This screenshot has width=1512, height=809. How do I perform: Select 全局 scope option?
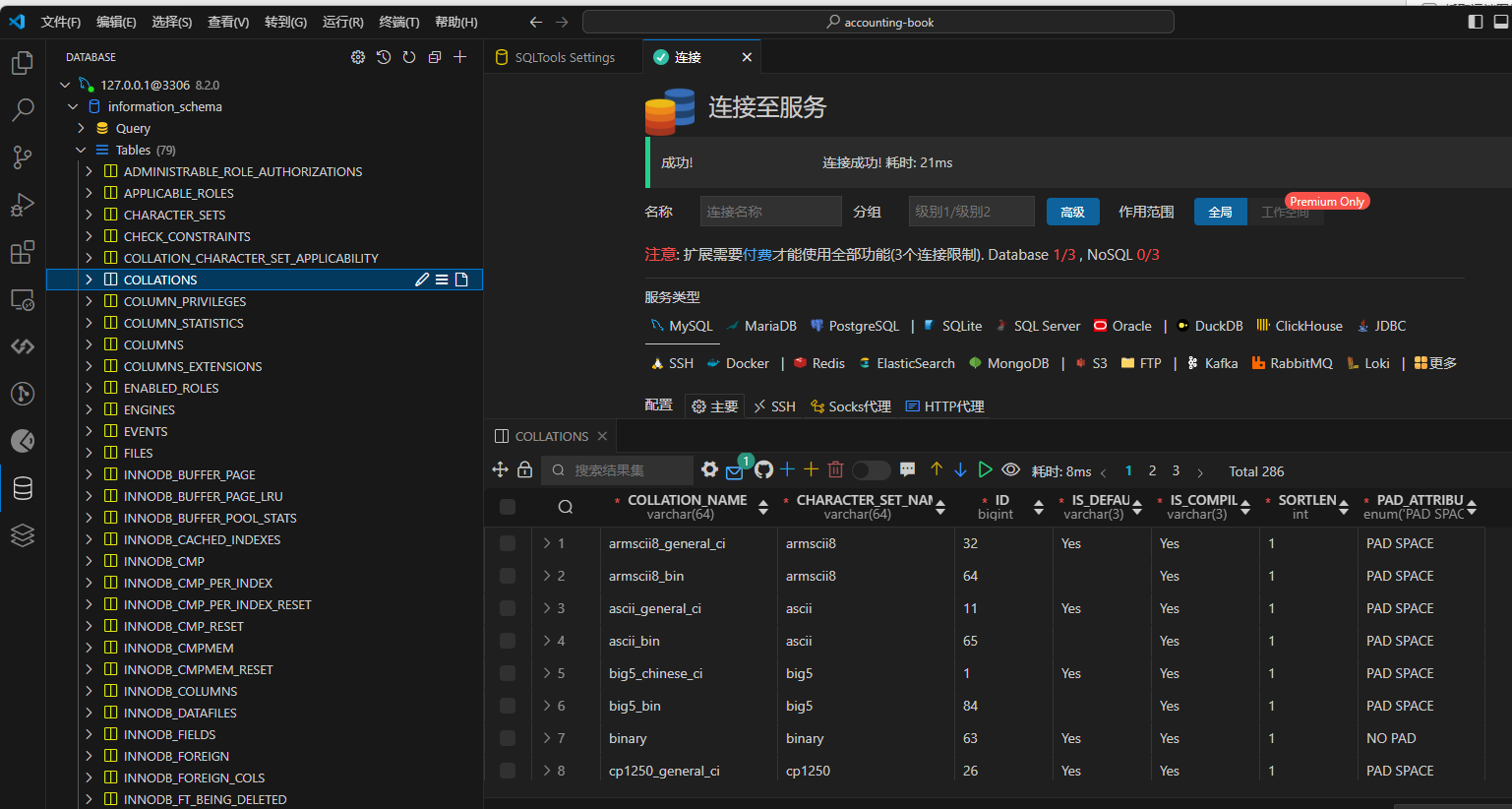(x=1220, y=212)
